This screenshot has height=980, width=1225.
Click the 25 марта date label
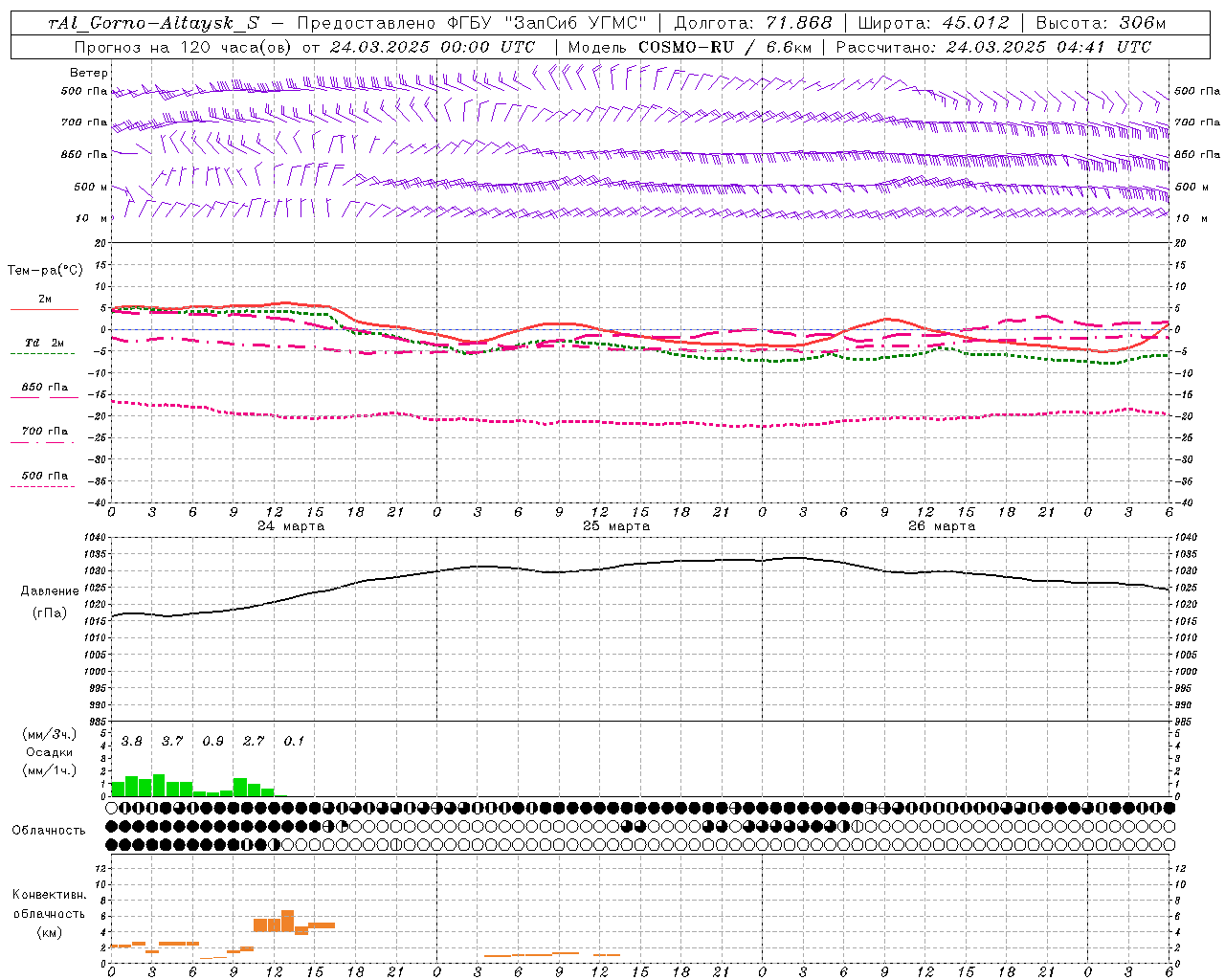pyautogui.click(x=616, y=526)
